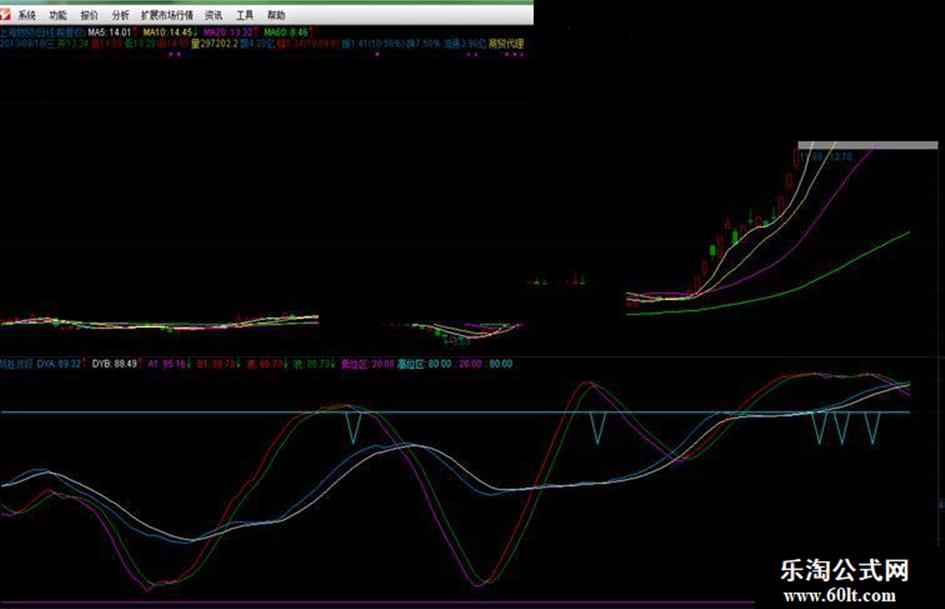Click the 低位区 20.00 label
The image size is (945, 609).
tap(368, 364)
